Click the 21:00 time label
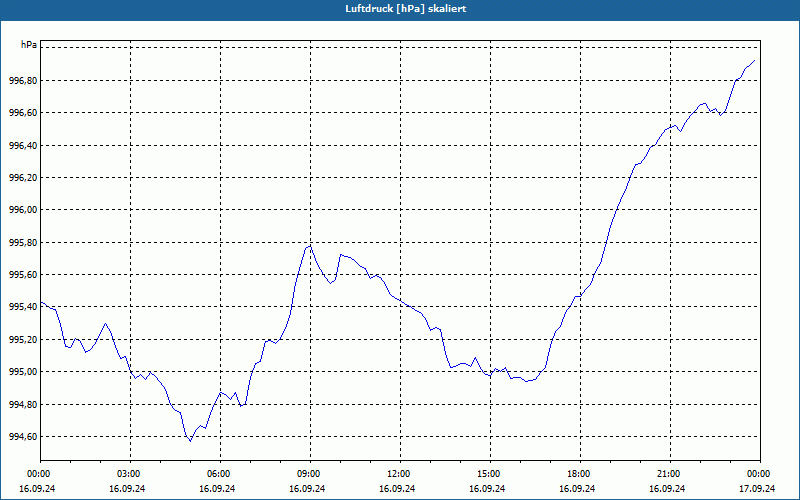 (x=670, y=474)
